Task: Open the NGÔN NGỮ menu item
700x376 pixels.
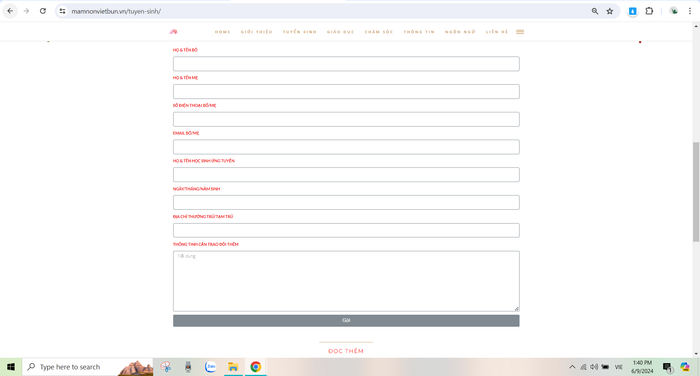Action: point(460,32)
